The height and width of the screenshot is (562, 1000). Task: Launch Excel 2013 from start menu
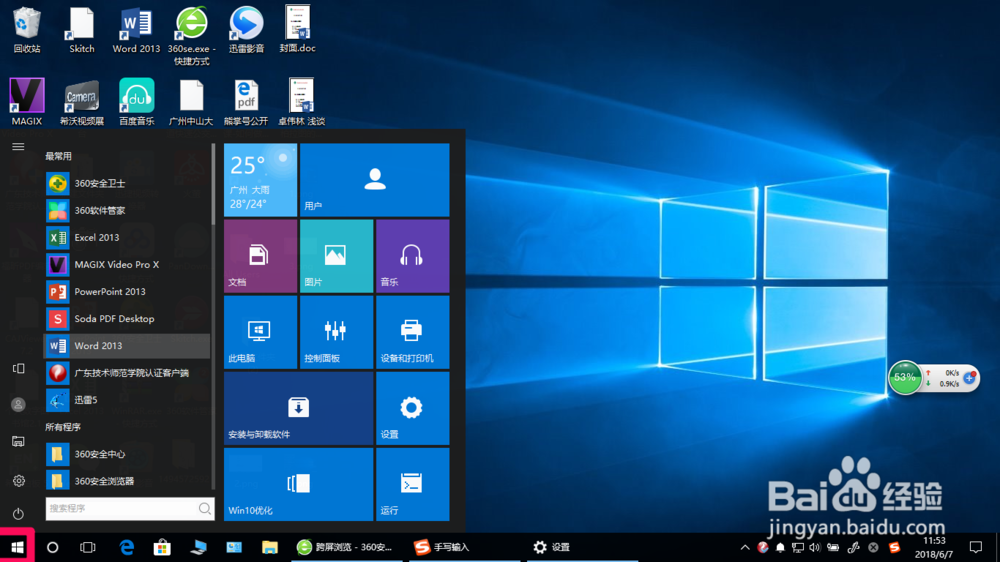(x=127, y=237)
